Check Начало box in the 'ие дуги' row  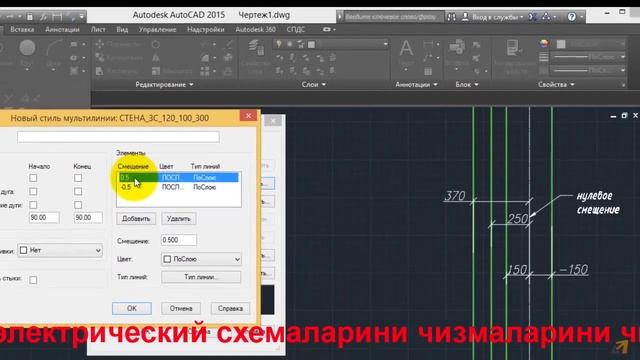point(33,205)
